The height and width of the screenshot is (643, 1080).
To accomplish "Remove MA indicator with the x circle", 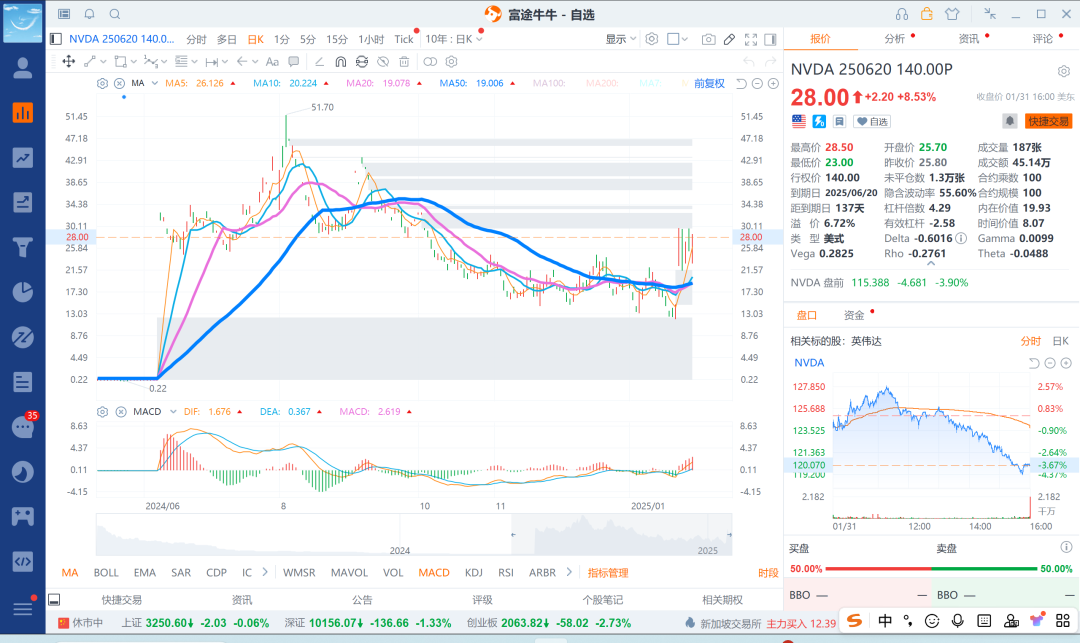I will 119,83.
